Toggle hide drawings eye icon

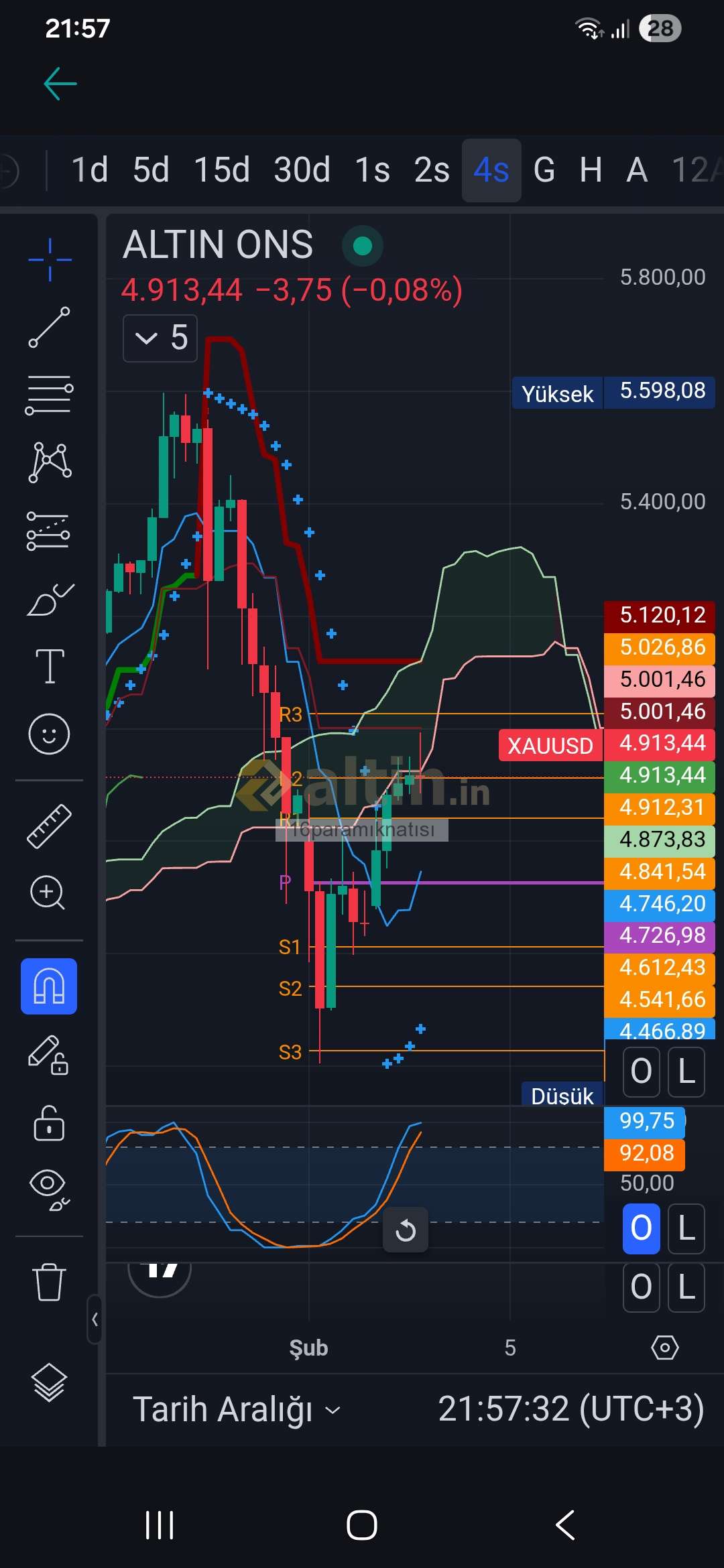[x=49, y=1190]
